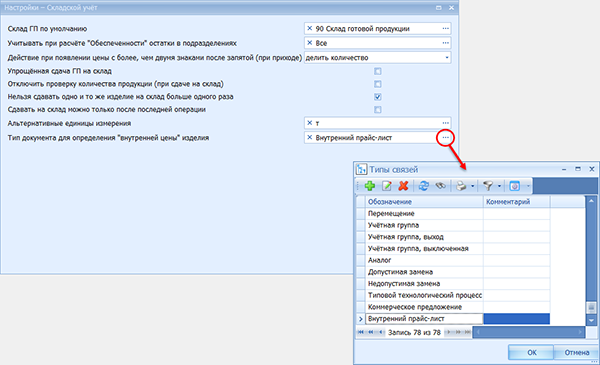Image resolution: width=600 pixels, height=365 pixels.
Task: Click the '90 Склад готовой продукции' field
Action: pos(377,28)
